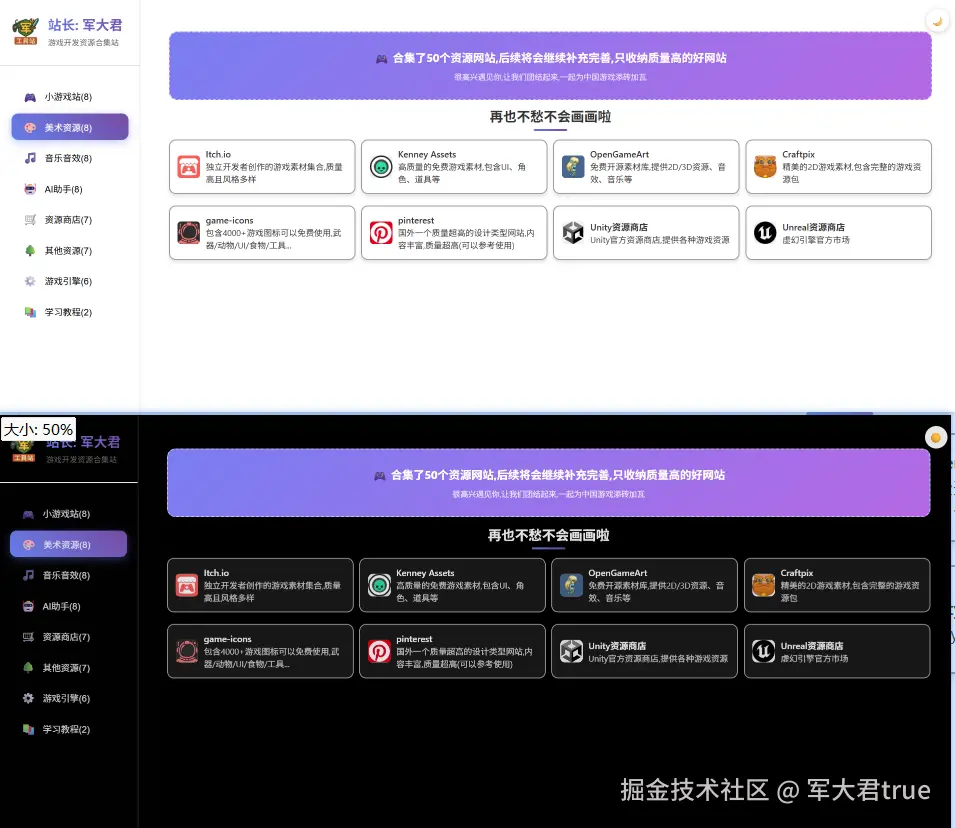Click the Unreal Engine logo in the dark-theme card
Viewport: 955px width, 828px height.
tap(763, 651)
